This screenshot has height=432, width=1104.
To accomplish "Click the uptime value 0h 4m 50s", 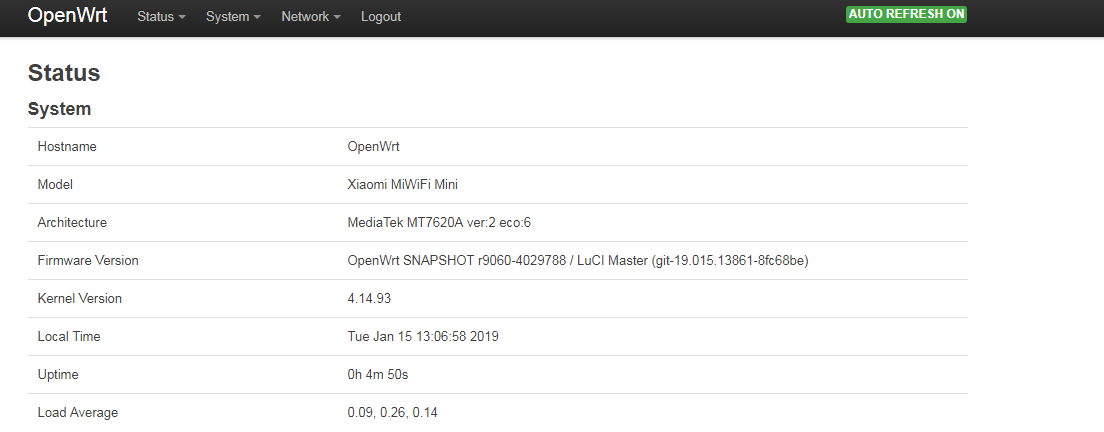I will click(378, 374).
